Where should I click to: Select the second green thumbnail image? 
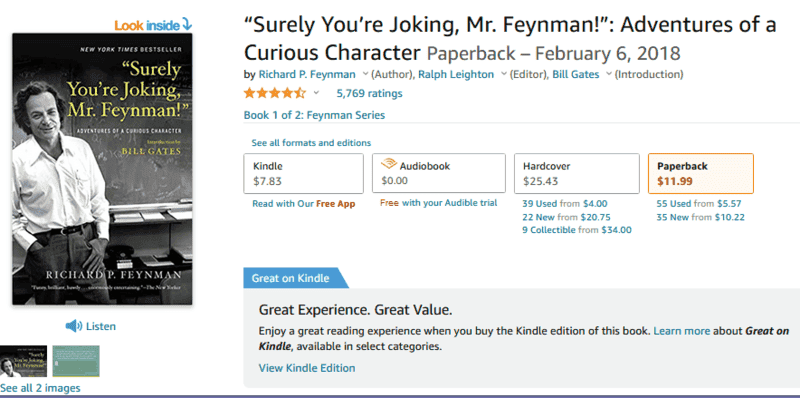pos(76,361)
